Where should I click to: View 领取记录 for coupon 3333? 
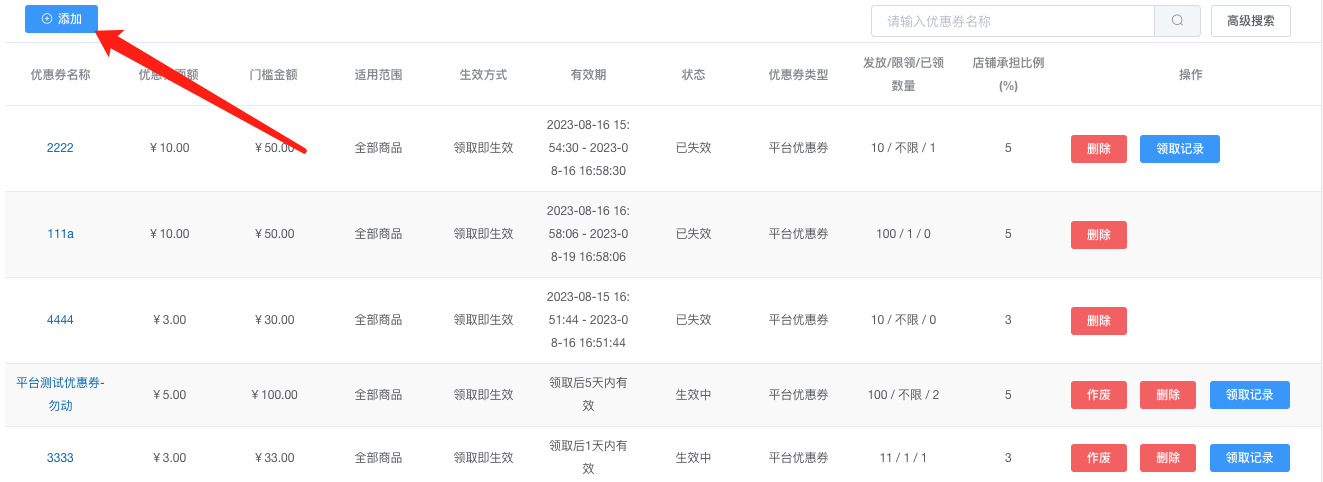(x=1249, y=458)
